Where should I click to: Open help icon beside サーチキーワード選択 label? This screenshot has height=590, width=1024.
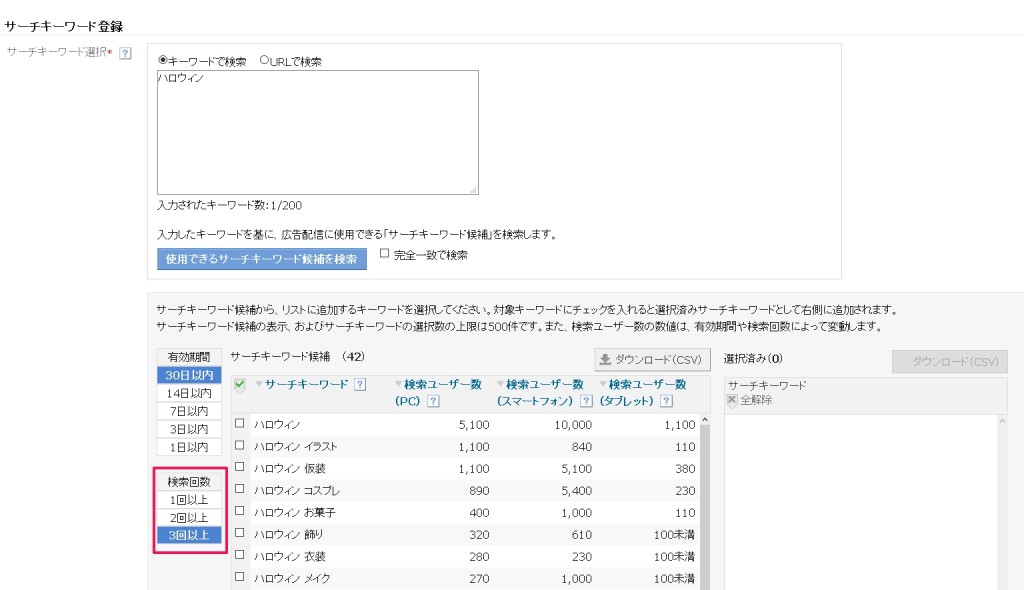125,53
